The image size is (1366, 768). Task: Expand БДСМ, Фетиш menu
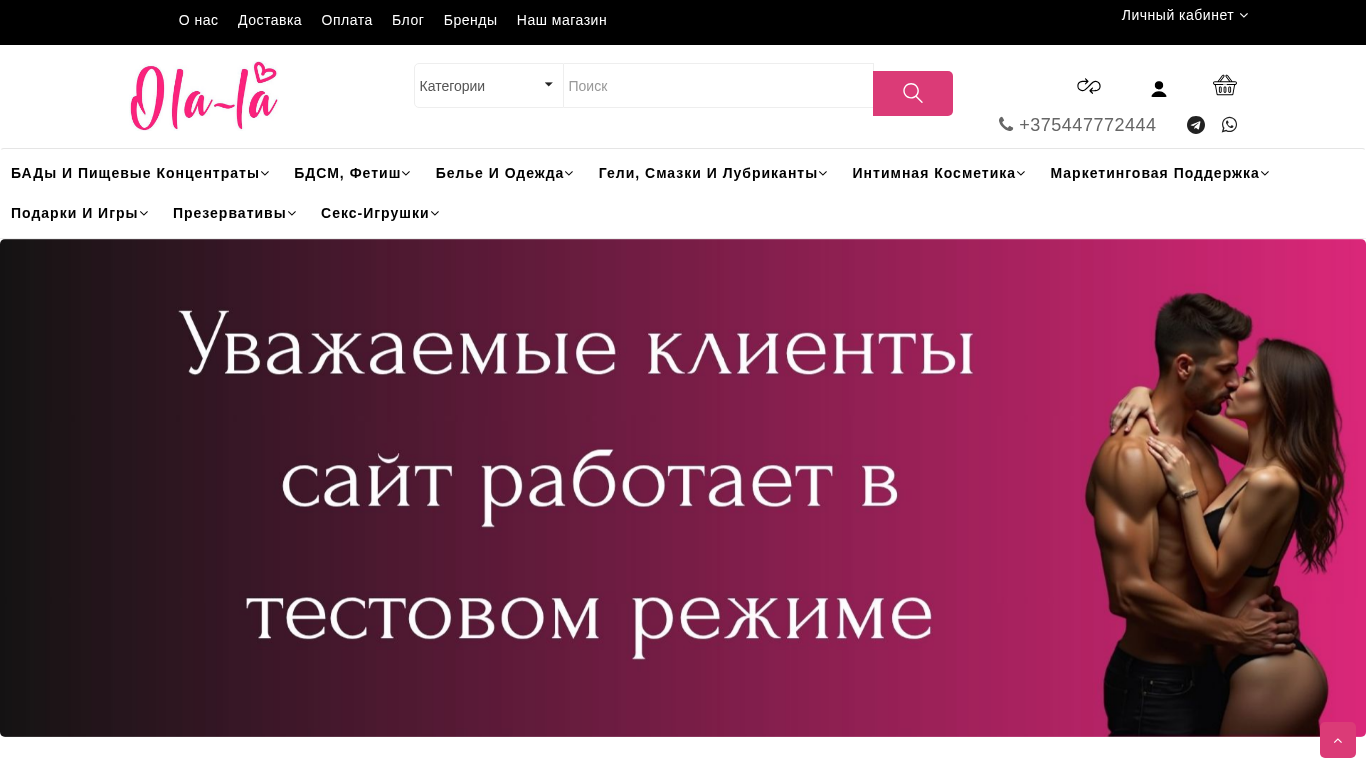352,173
